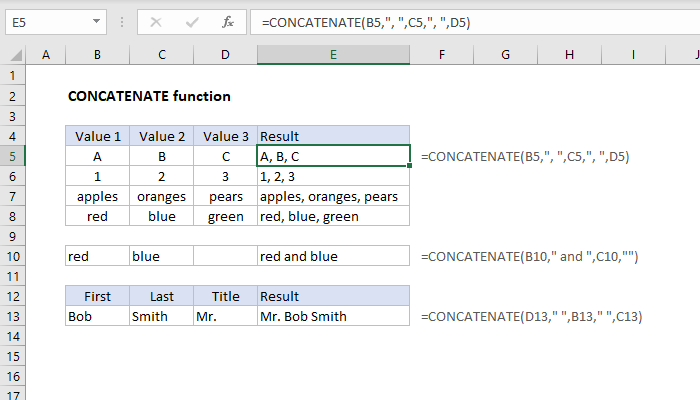The image size is (700, 400).
Task: Click cell C5 containing 'B'
Action: click(x=162, y=156)
